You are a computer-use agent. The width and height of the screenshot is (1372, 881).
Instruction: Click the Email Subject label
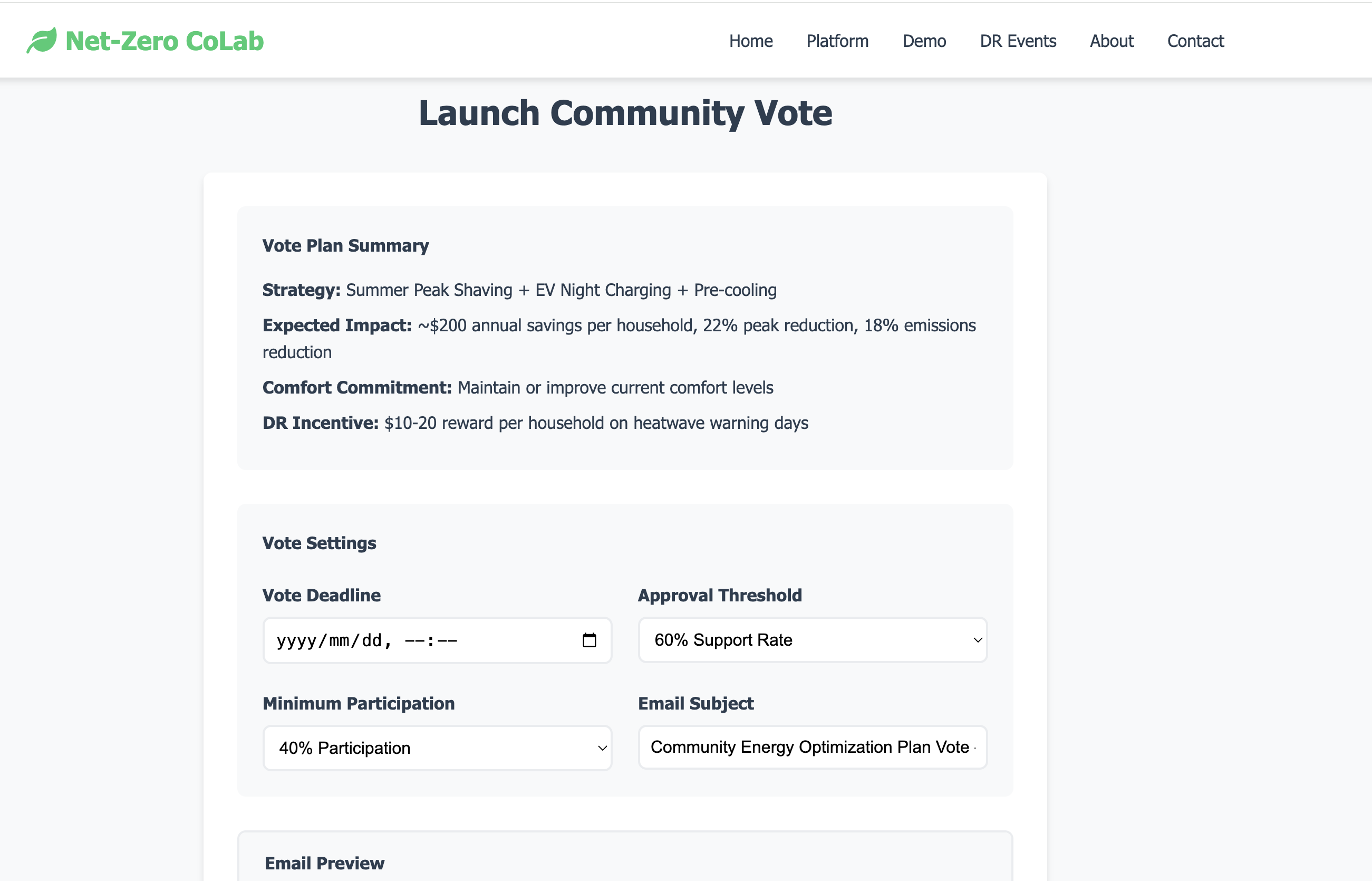point(695,703)
